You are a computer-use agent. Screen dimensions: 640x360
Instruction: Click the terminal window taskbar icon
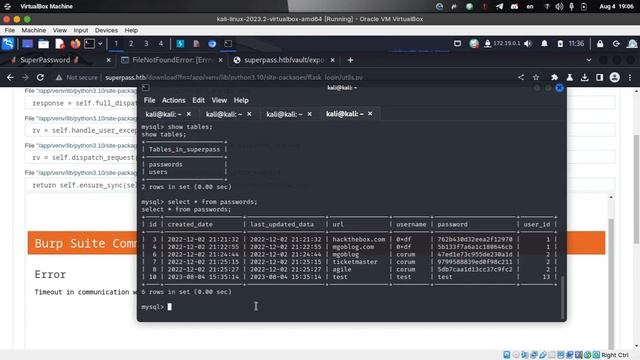coord(228,44)
